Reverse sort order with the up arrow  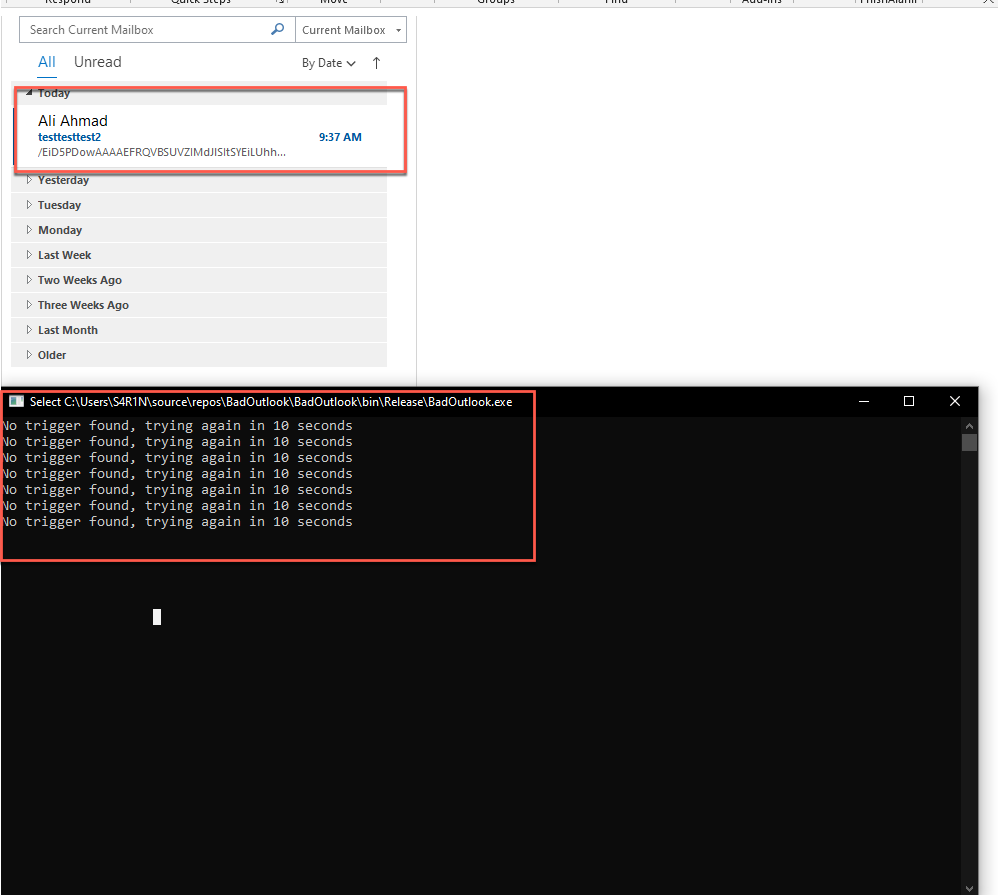point(376,63)
